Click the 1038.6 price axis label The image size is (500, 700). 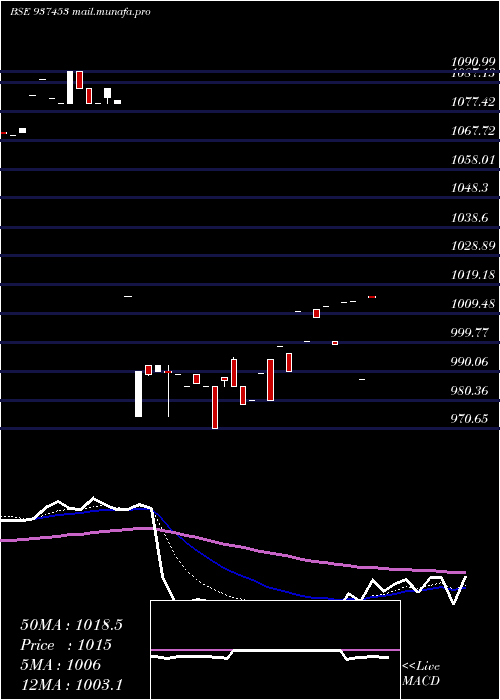coord(469,218)
